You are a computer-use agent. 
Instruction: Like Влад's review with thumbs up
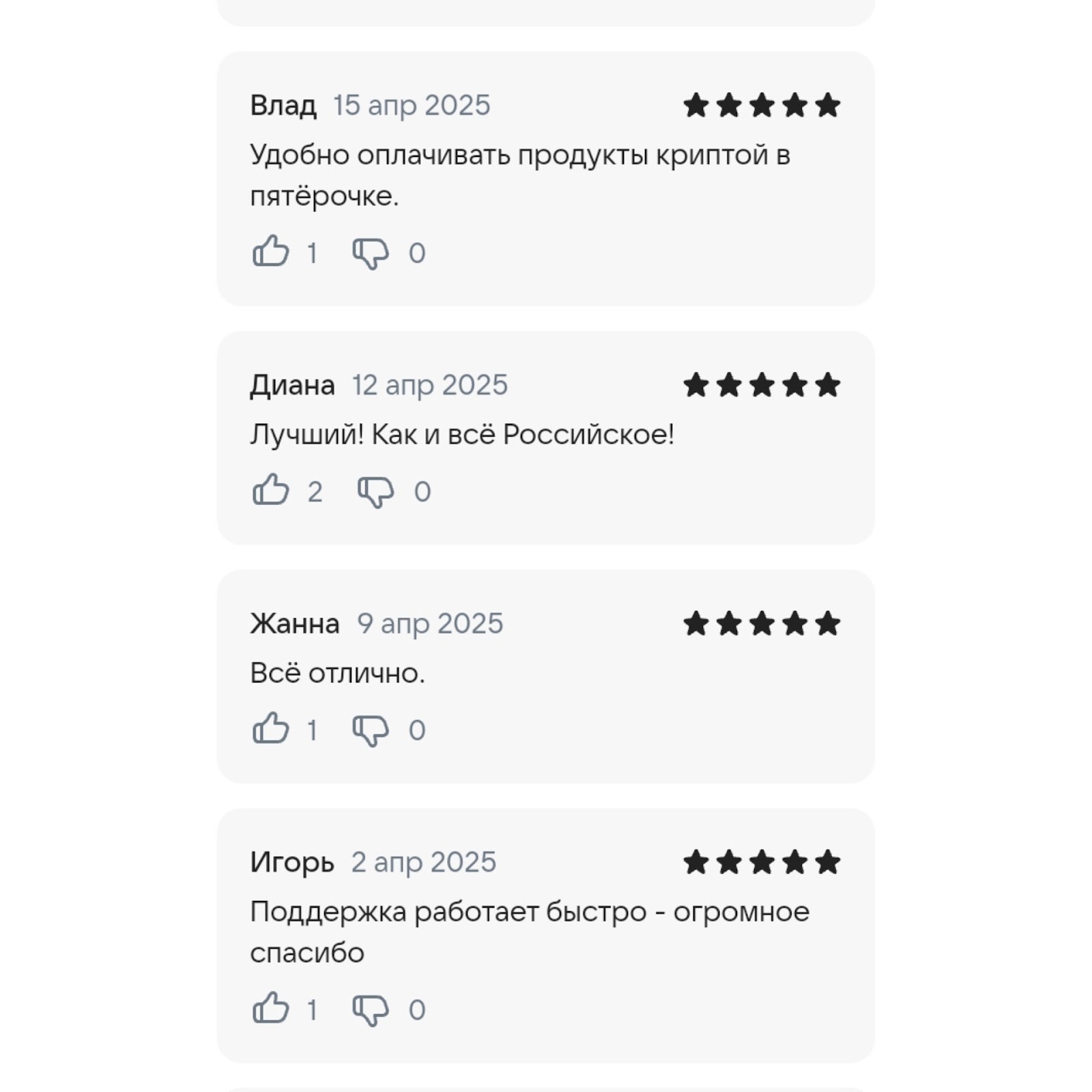tap(271, 251)
